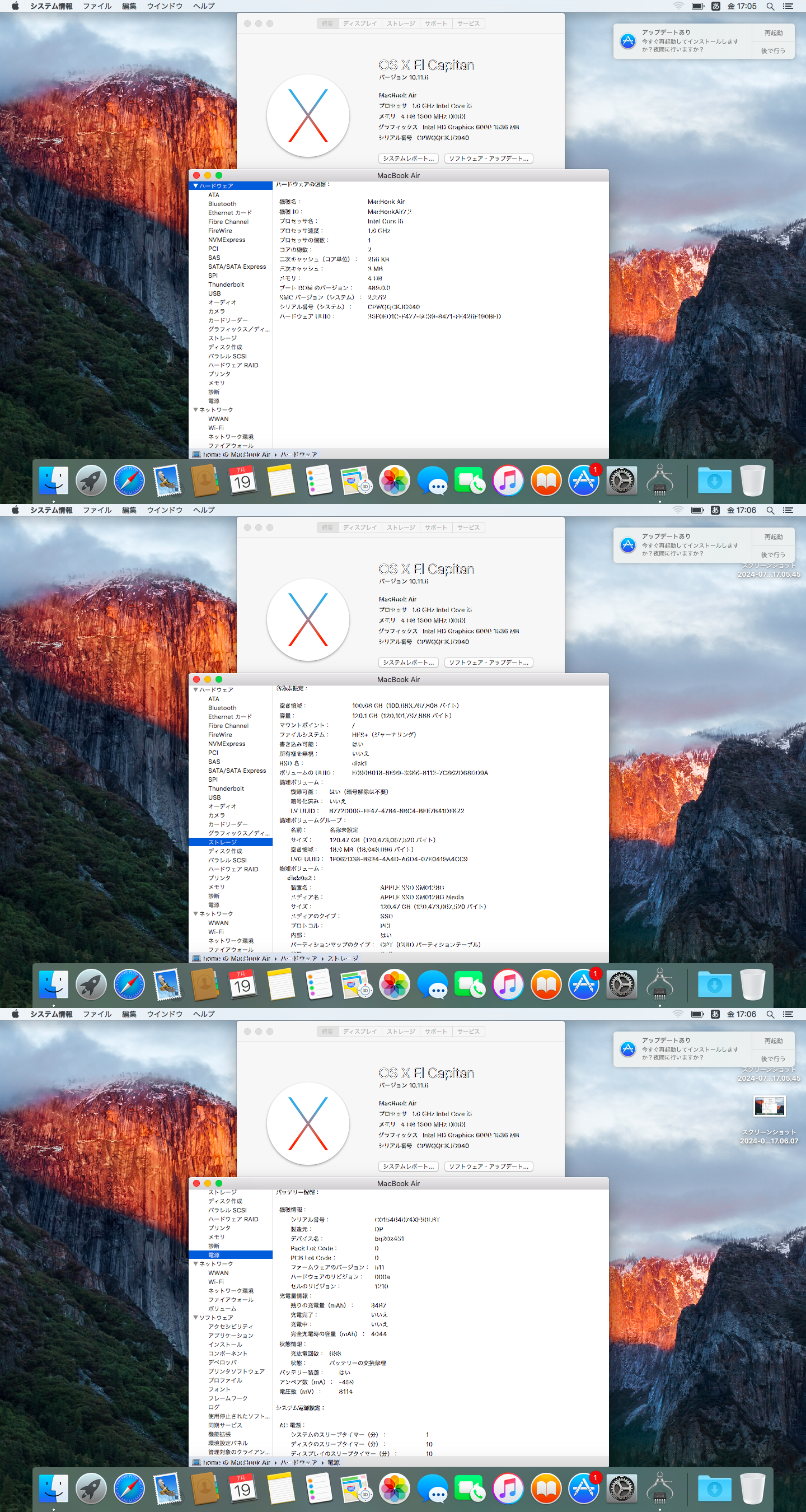The image size is (806, 1512).
Task: Open Spotlight search in menu bar showing 17:05
Action: 770,6
